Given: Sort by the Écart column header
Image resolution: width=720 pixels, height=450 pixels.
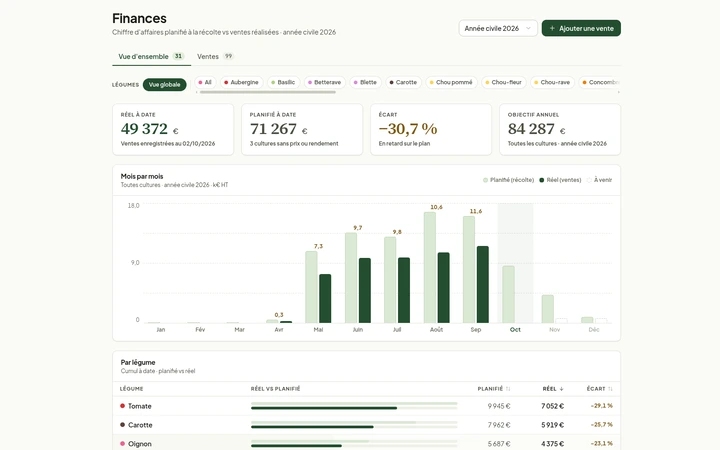Looking at the screenshot, I should pos(599,389).
